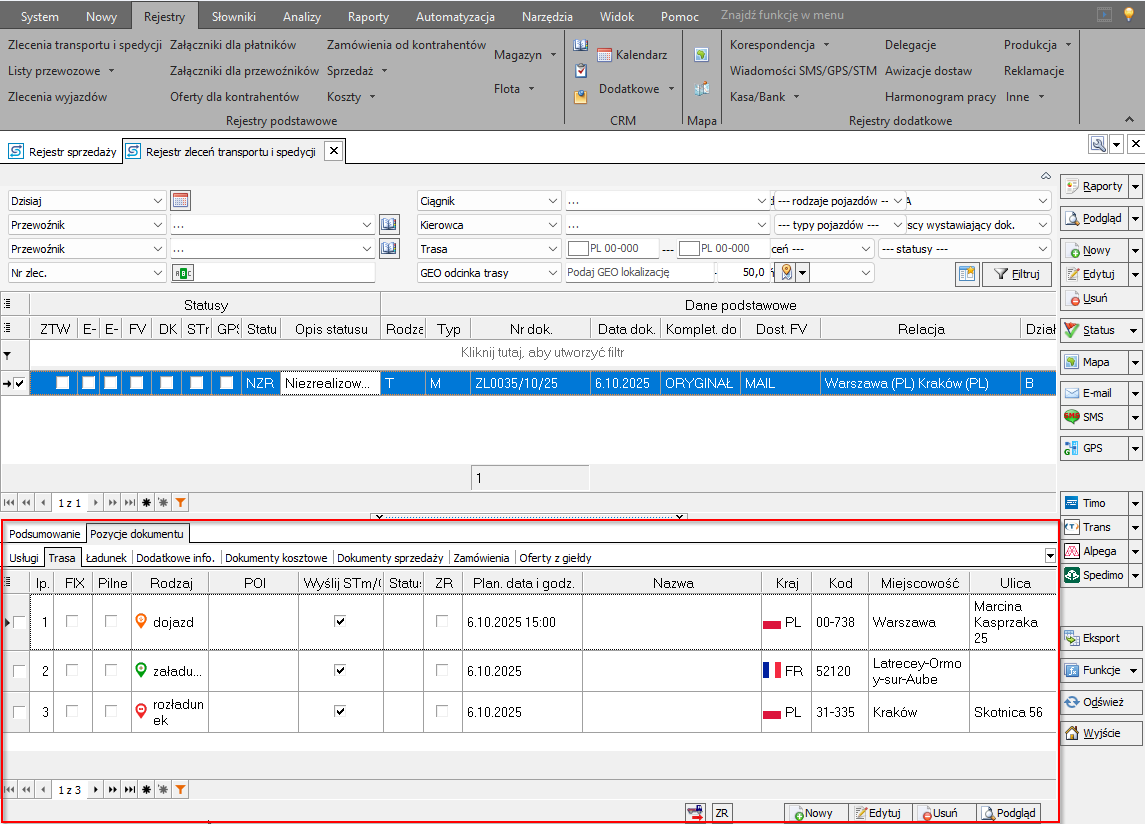Check the FIX checkbox for załadunek row
1145x824 pixels.
coord(72,670)
